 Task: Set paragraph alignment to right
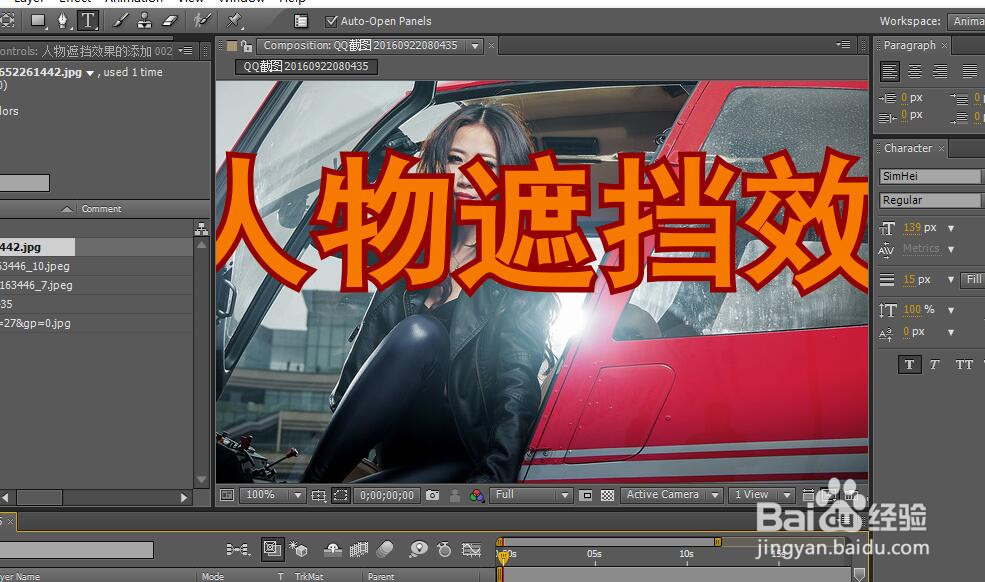tap(940, 72)
